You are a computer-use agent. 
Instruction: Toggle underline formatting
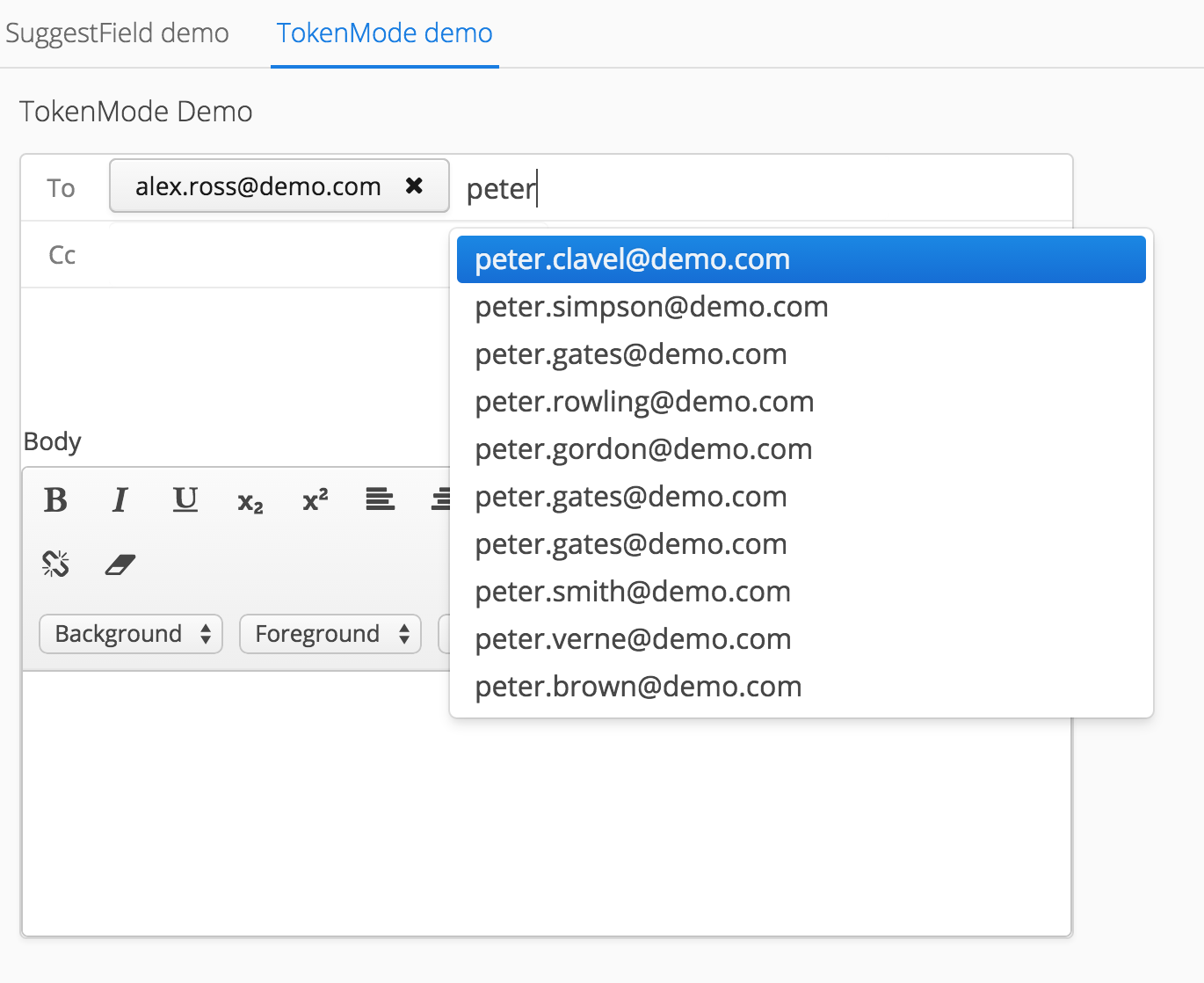(185, 500)
